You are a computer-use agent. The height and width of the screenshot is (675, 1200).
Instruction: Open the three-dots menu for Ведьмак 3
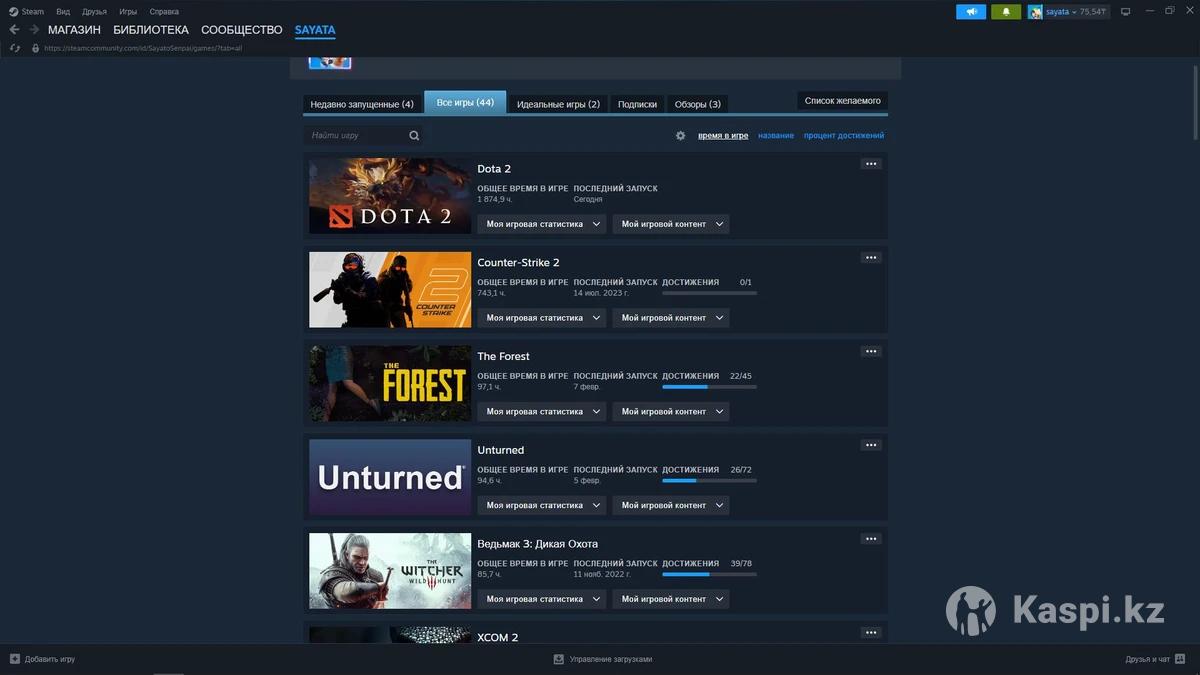pos(871,539)
